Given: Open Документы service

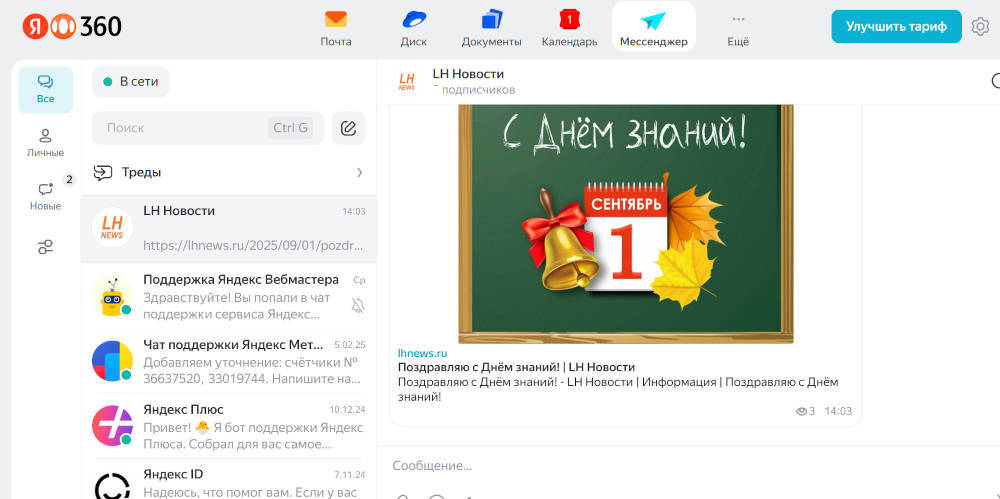Looking at the screenshot, I should pos(491,29).
